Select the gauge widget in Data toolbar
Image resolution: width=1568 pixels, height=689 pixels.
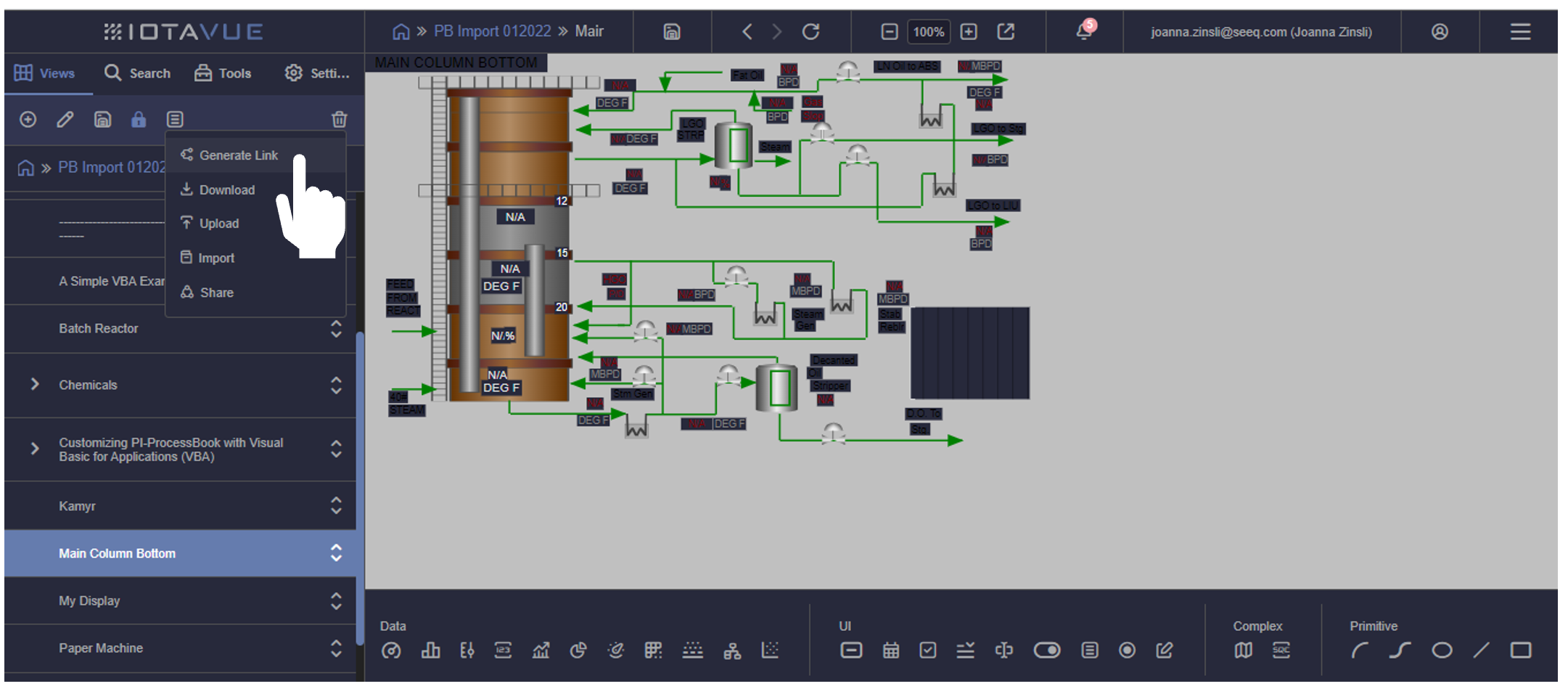(x=391, y=651)
